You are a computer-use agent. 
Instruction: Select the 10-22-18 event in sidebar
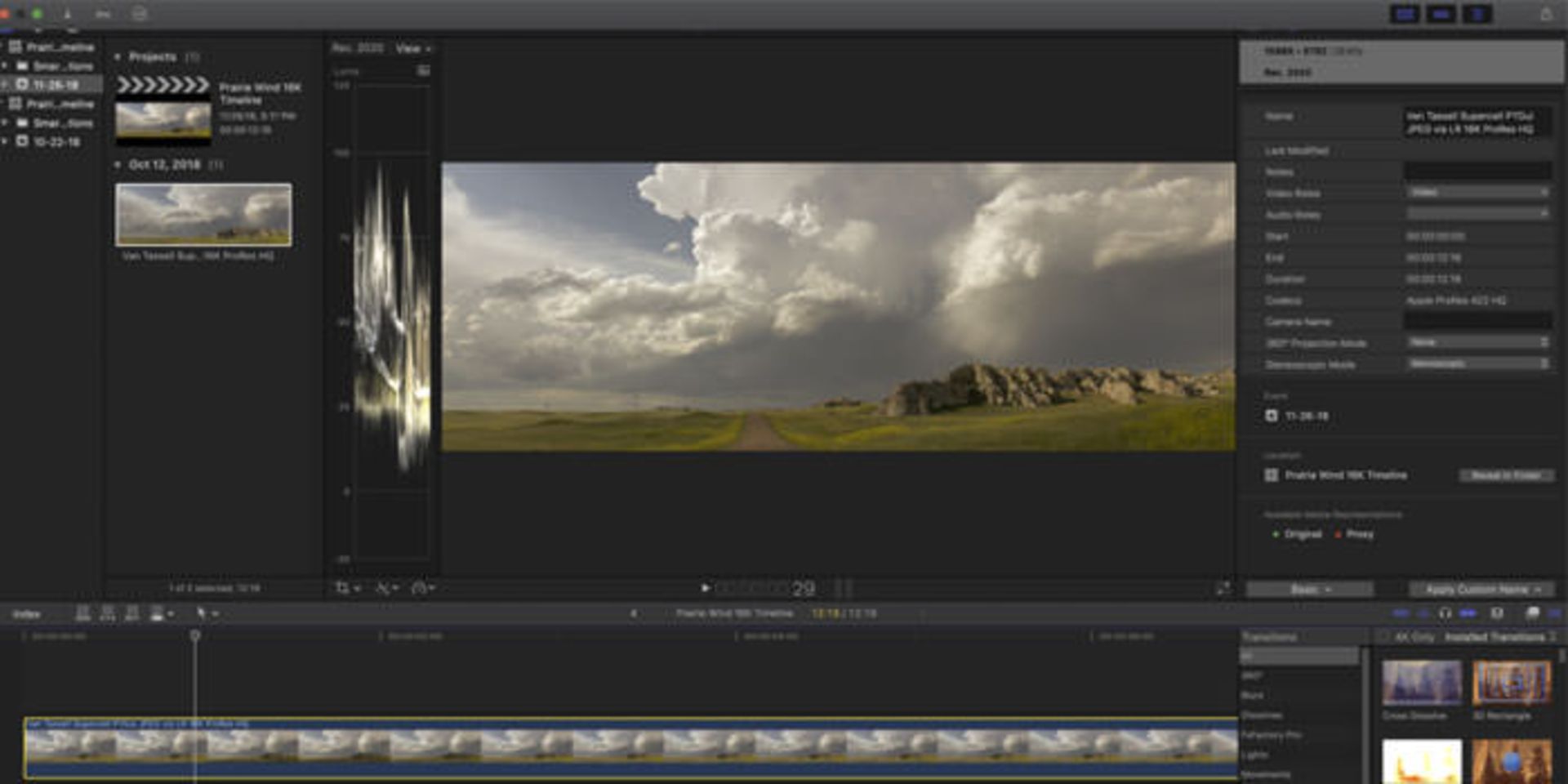tap(56, 142)
